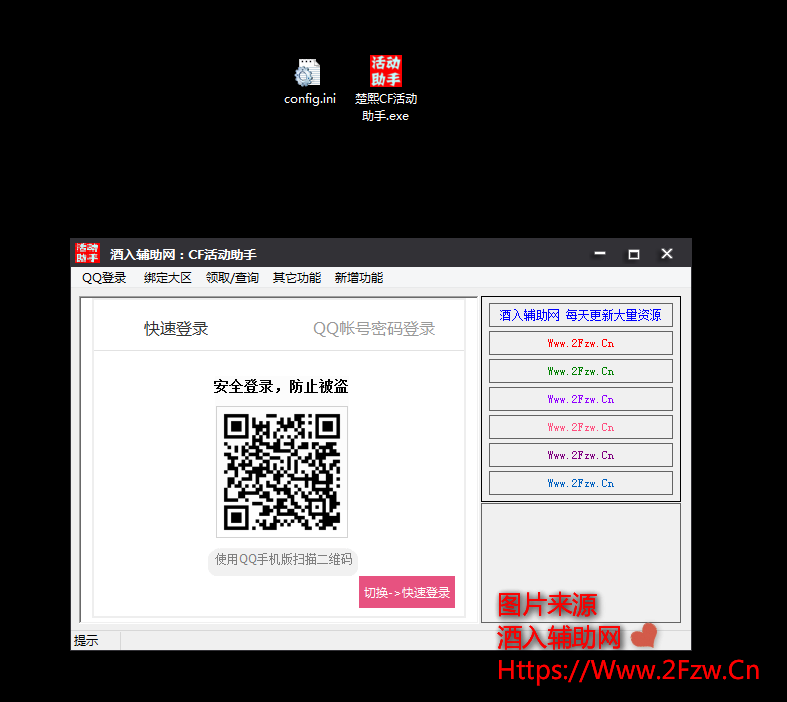Click the pink Www.2Fzw.Cn button
The height and width of the screenshot is (702, 787).
click(x=581, y=428)
